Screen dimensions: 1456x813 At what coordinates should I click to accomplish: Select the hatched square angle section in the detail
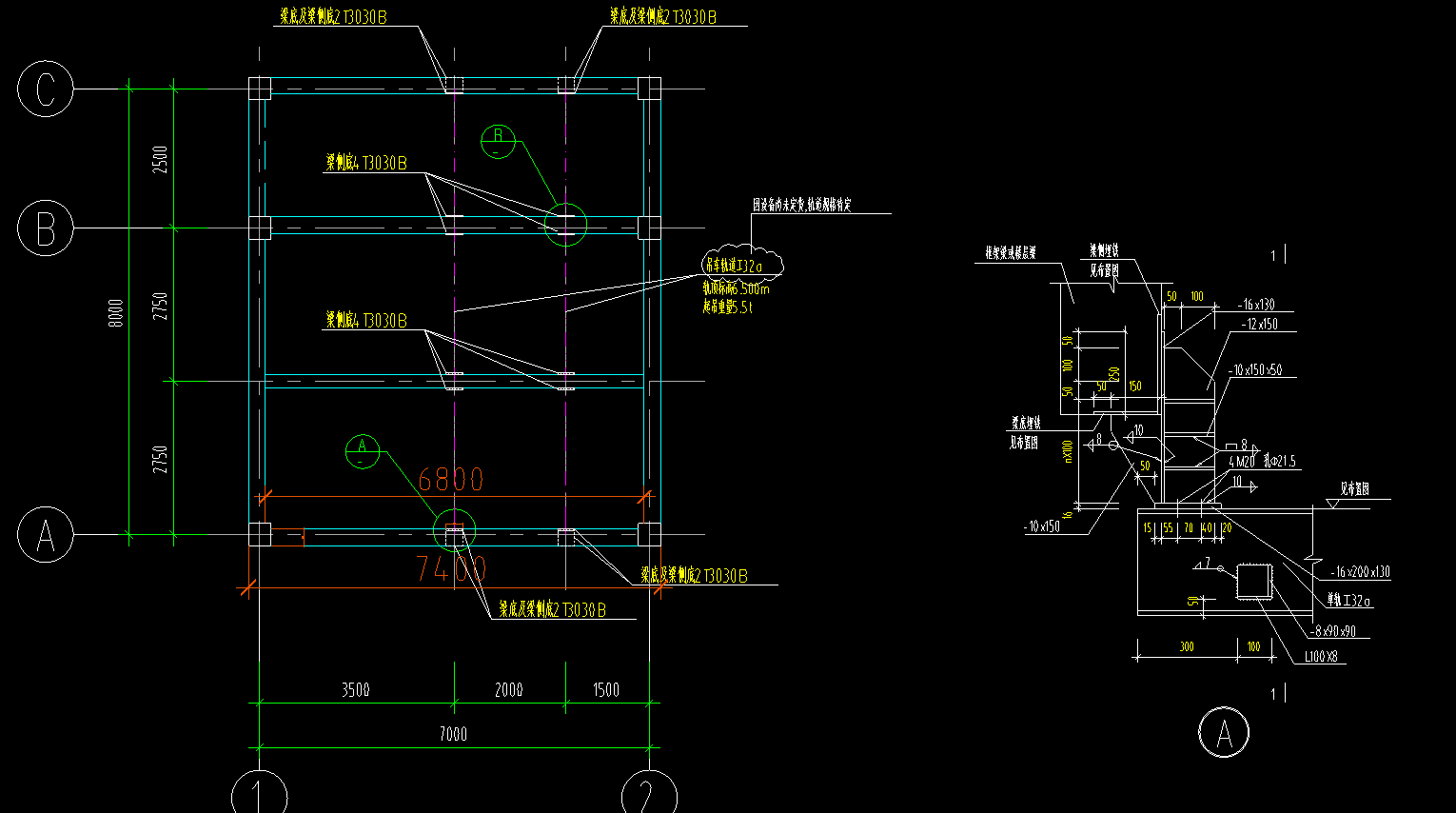pyautogui.click(x=1254, y=582)
